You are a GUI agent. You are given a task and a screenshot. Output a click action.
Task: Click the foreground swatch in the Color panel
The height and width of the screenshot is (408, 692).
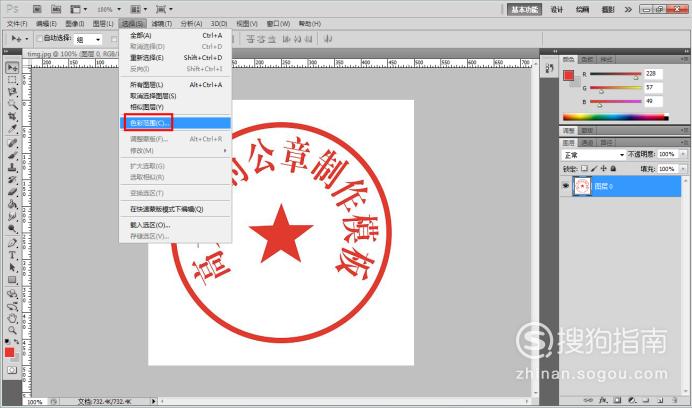click(568, 76)
